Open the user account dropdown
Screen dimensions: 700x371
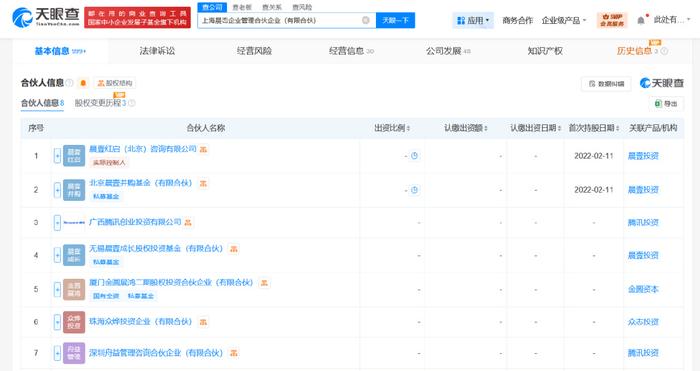pos(671,20)
